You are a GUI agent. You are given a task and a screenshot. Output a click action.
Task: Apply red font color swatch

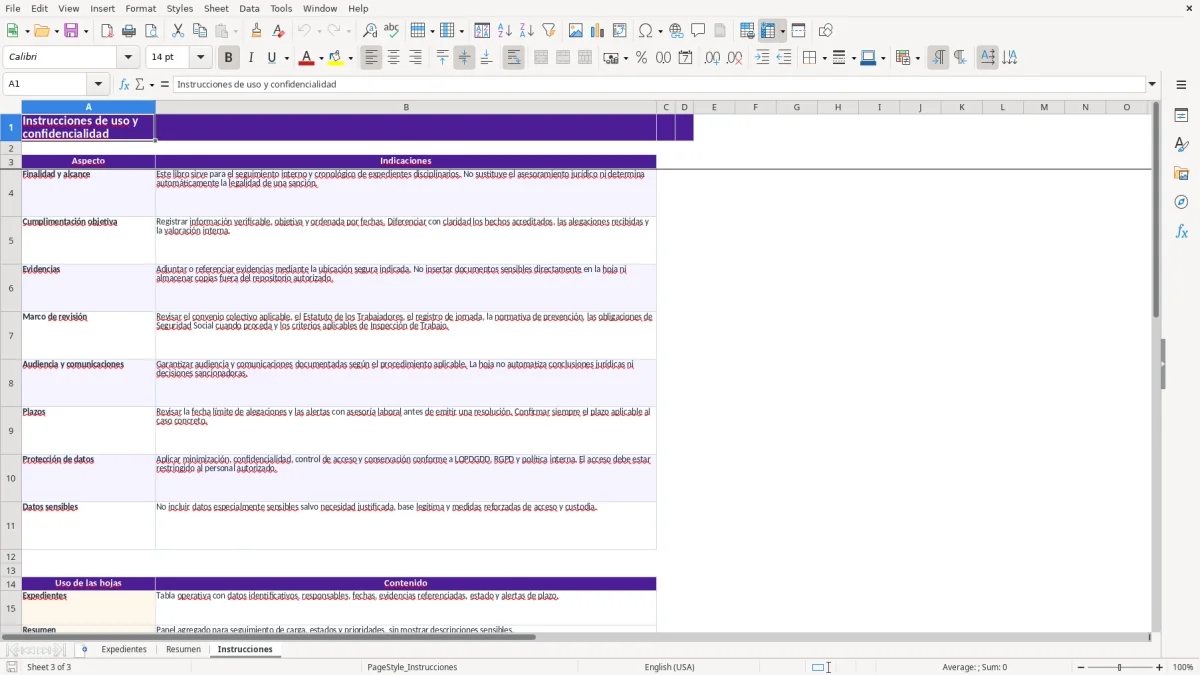(305, 58)
